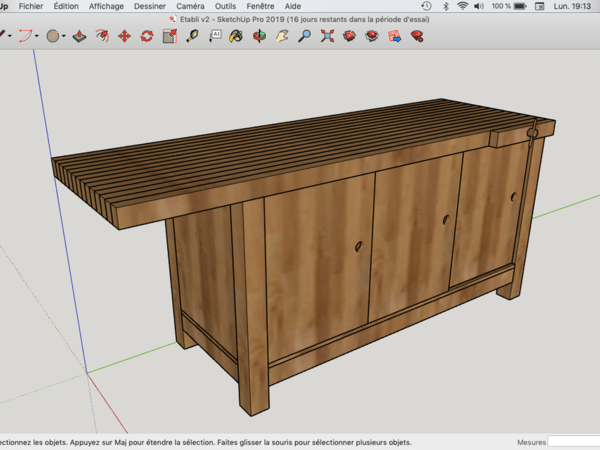Click the Zoom Extents icon
This screenshot has width=600, height=450.
tap(327, 36)
